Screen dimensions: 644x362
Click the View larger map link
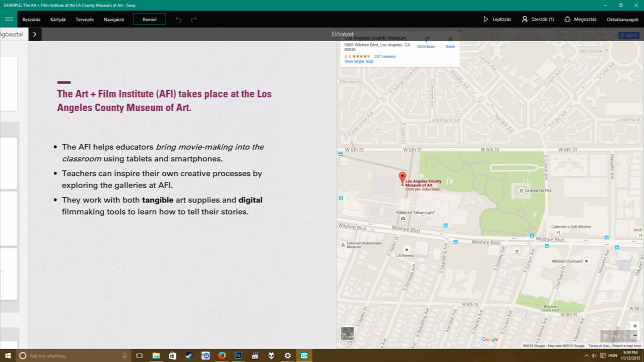(x=359, y=62)
